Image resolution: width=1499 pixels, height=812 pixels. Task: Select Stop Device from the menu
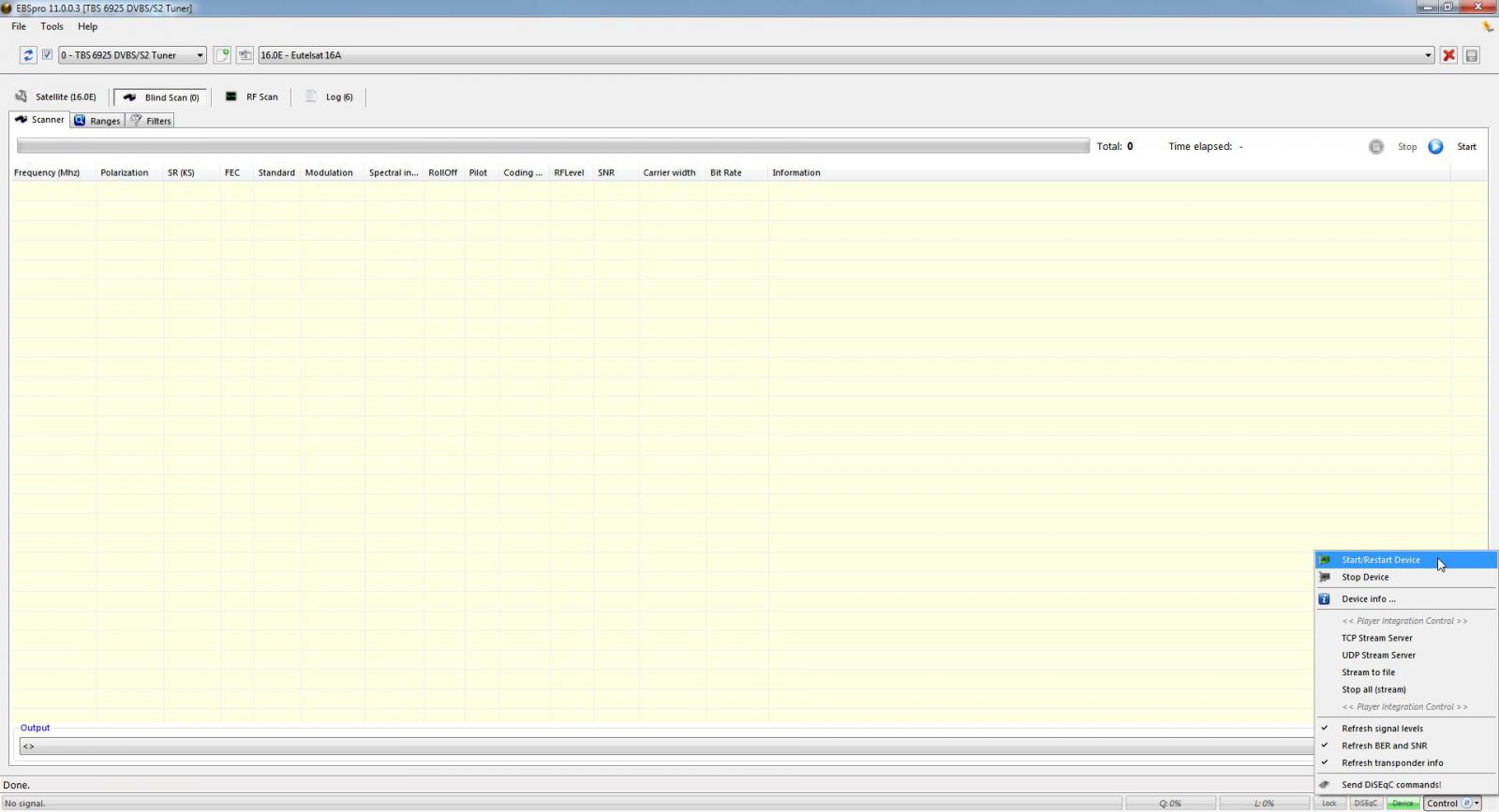(x=1365, y=578)
